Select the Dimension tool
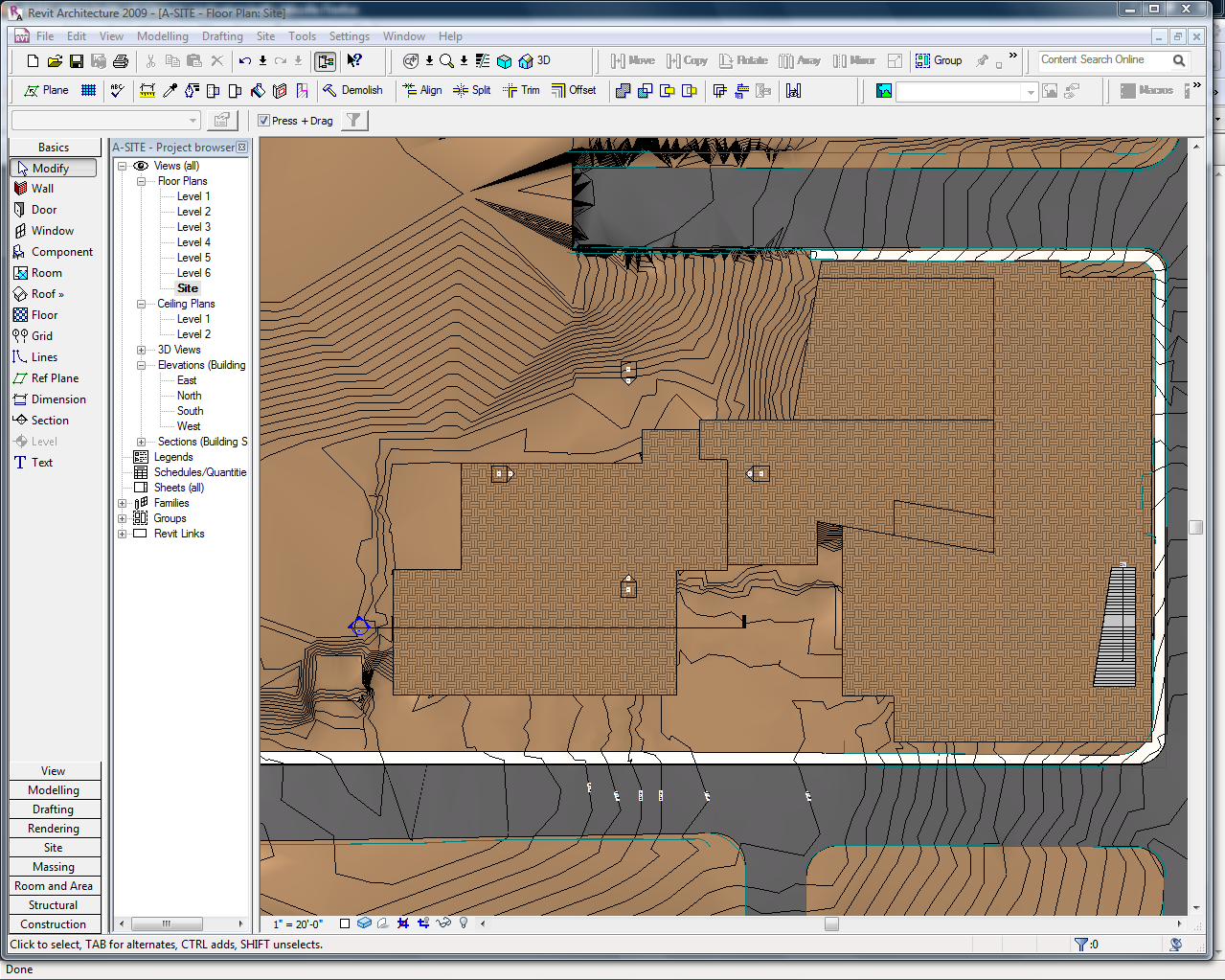1225x980 pixels. [54, 399]
